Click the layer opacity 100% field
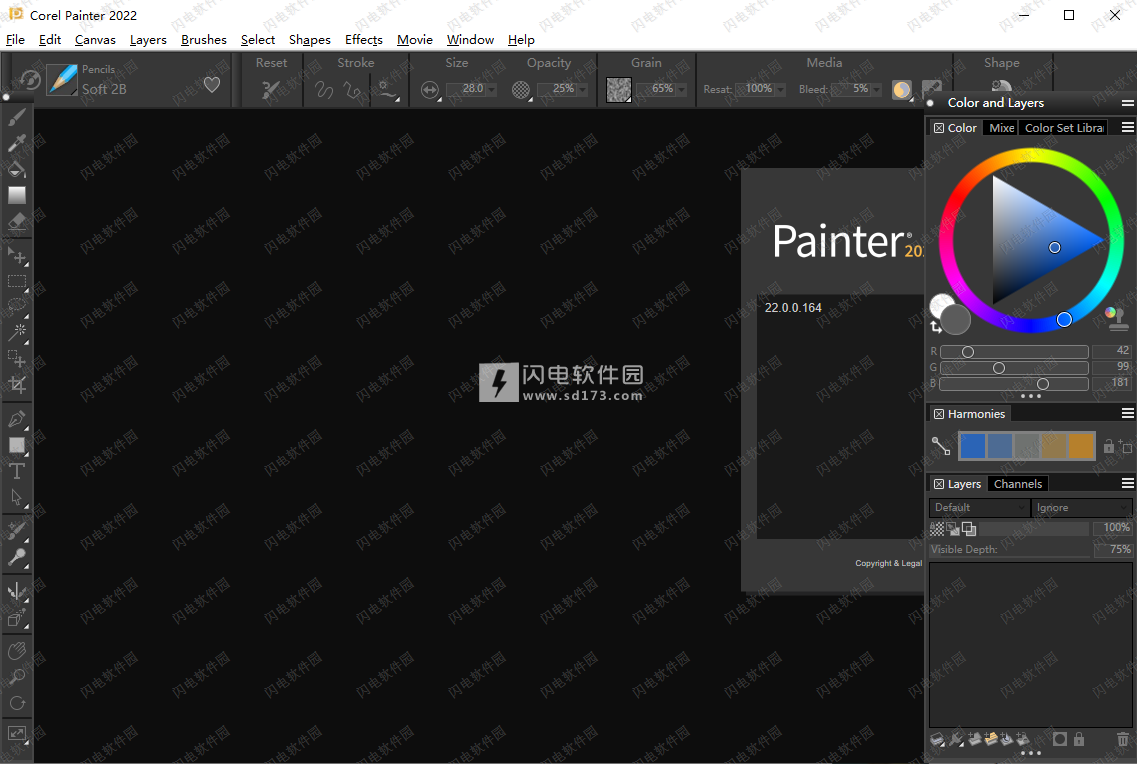This screenshot has height=764, width=1137. point(1114,528)
